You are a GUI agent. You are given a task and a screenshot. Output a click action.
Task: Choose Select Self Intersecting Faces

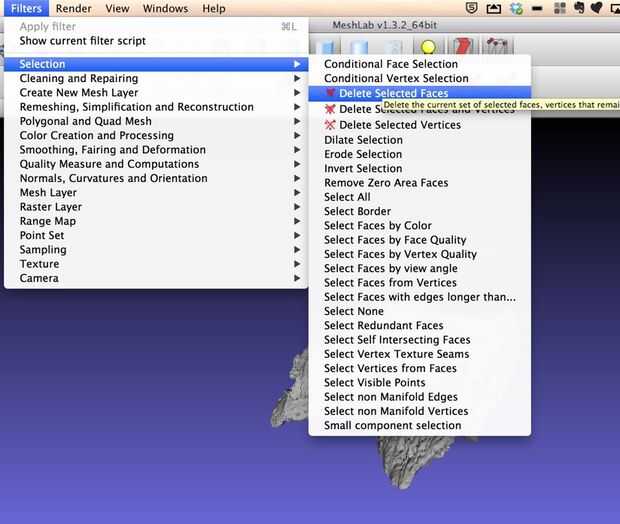[x=420, y=340]
